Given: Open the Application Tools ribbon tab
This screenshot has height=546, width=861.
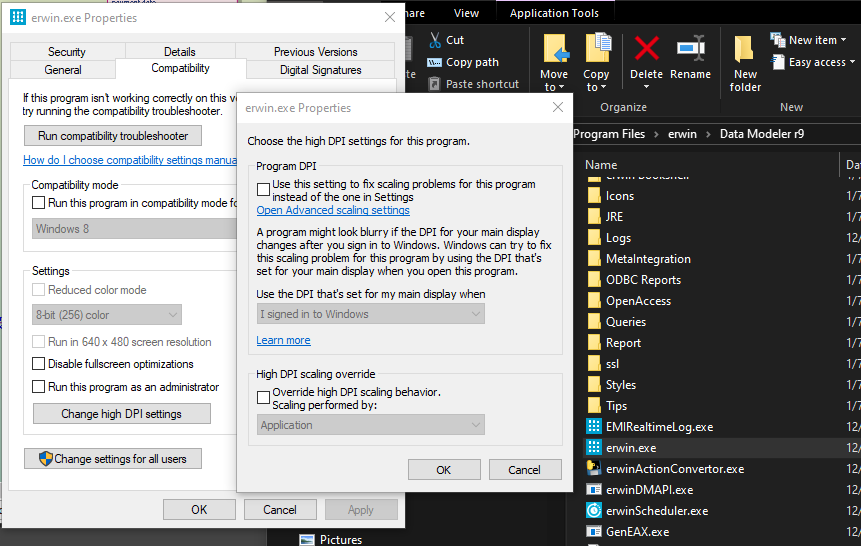Looking at the screenshot, I should [x=554, y=13].
